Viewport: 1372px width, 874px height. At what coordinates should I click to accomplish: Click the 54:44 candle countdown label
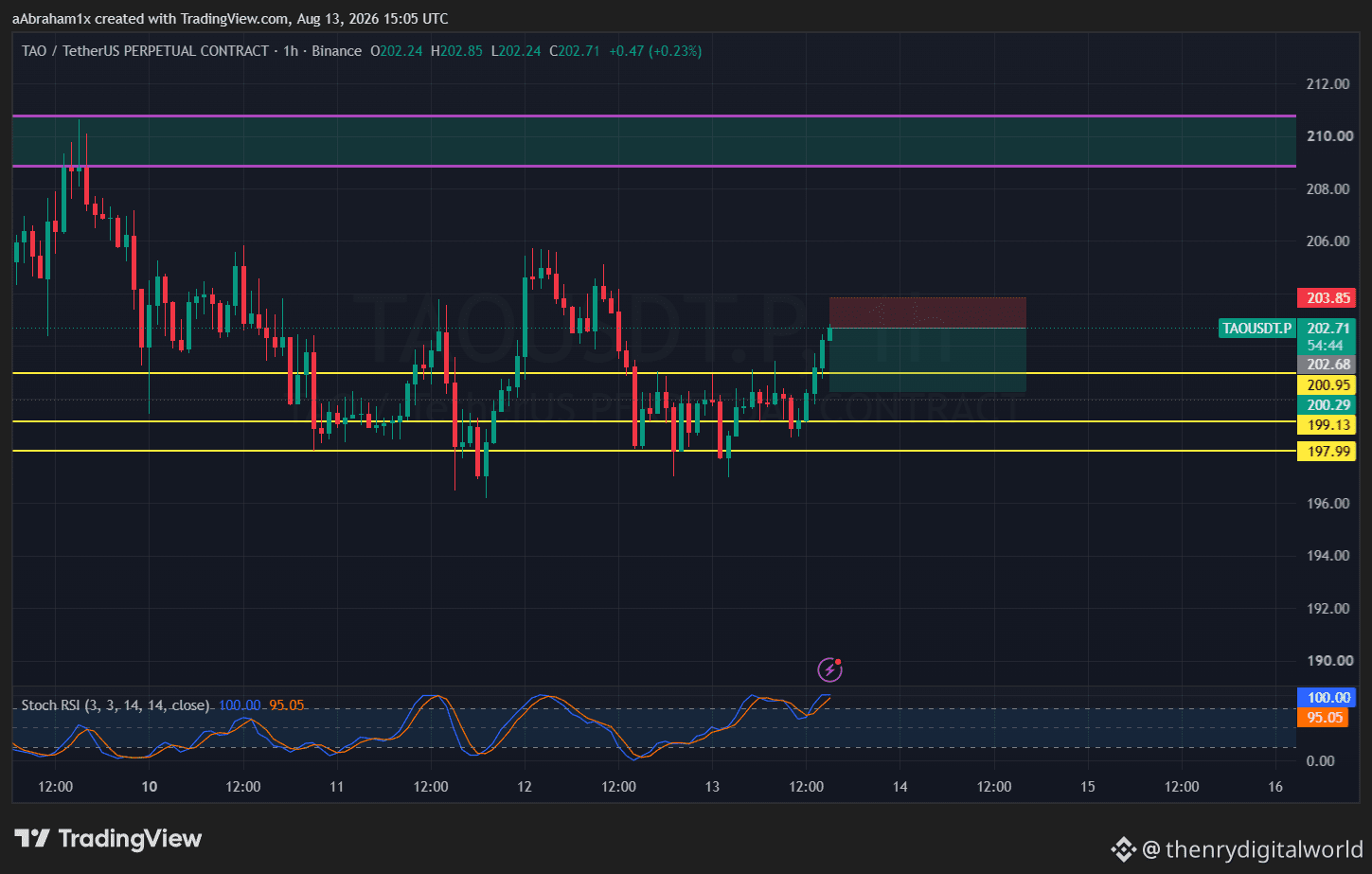1326,346
